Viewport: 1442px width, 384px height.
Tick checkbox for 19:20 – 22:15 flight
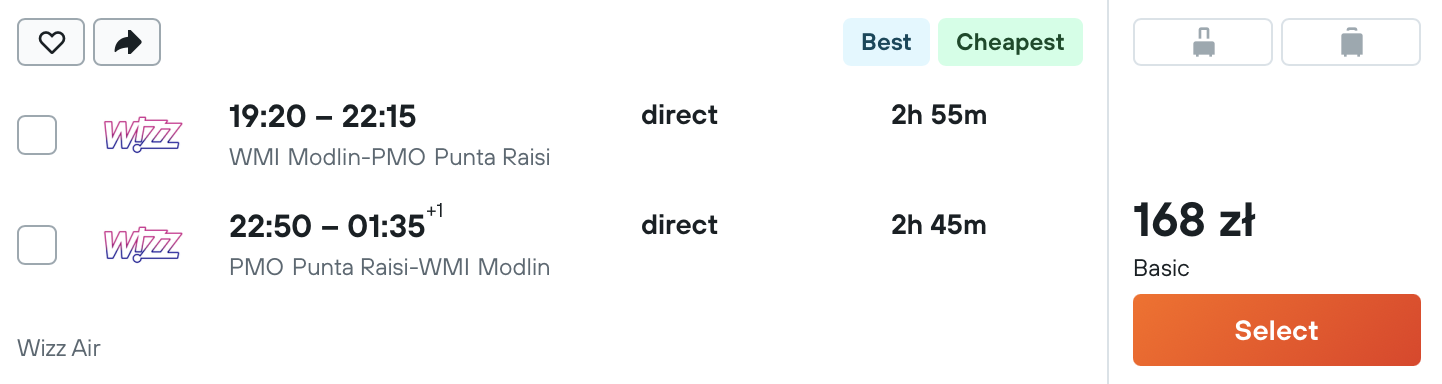pos(37,135)
